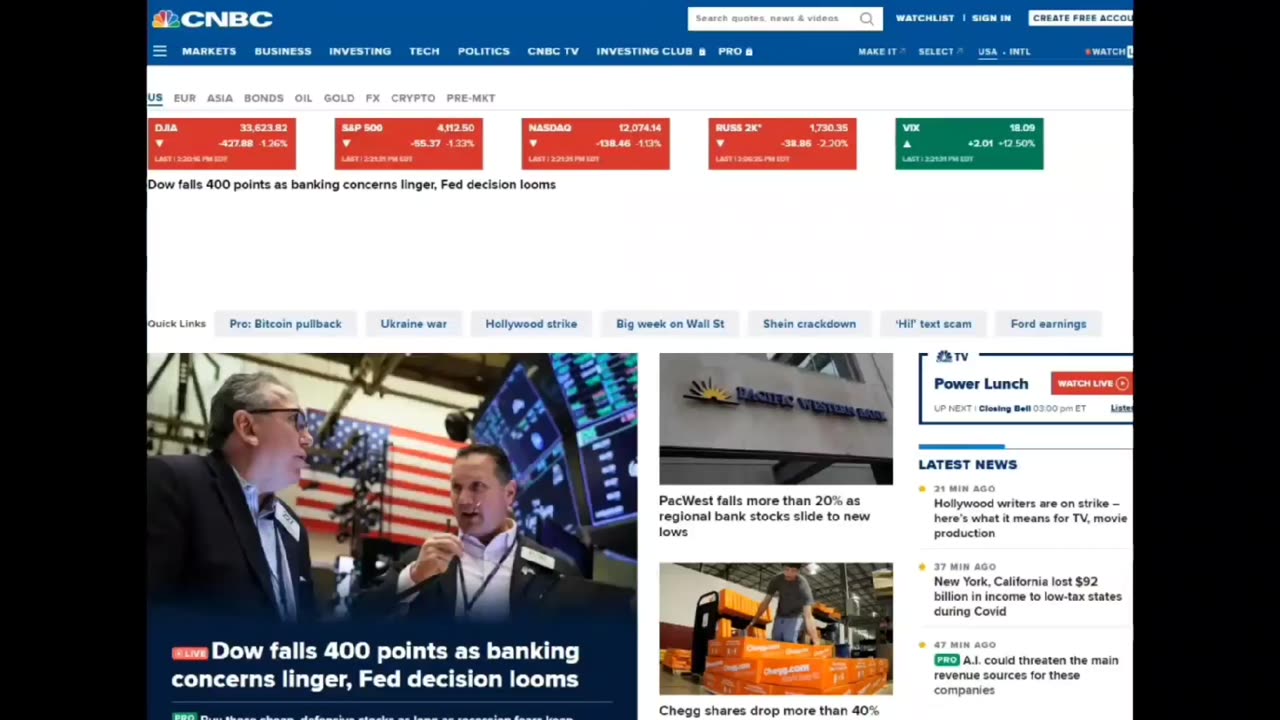Open the CNBC TV menu
Image resolution: width=1280 pixels, height=720 pixels.
553,51
